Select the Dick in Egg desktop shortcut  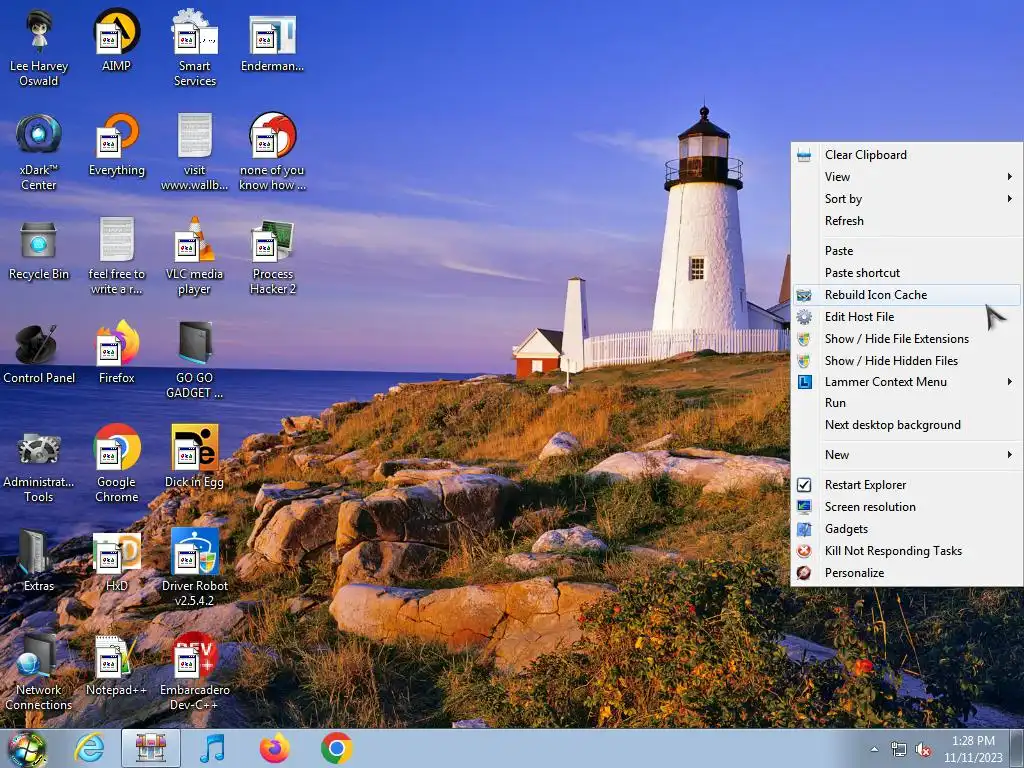195,456
